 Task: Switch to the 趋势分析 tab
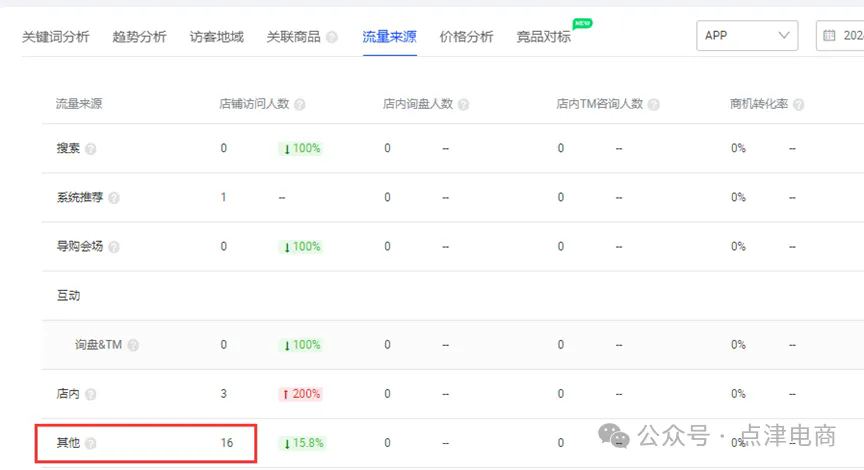tap(139, 37)
